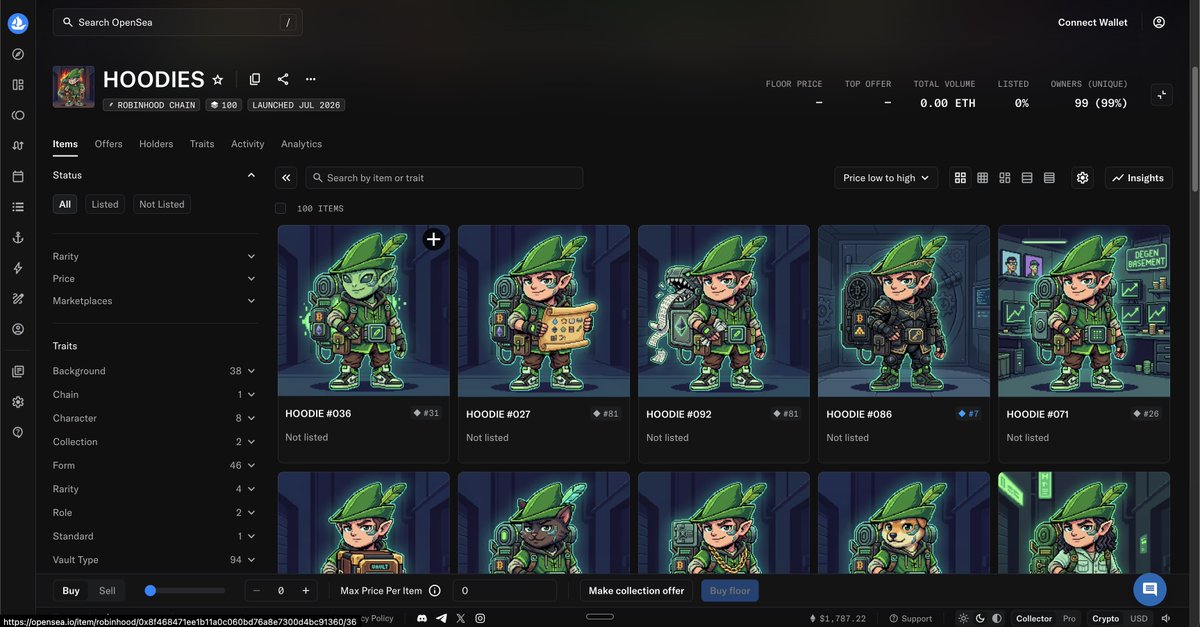Open the chat support bubble

point(1150,589)
